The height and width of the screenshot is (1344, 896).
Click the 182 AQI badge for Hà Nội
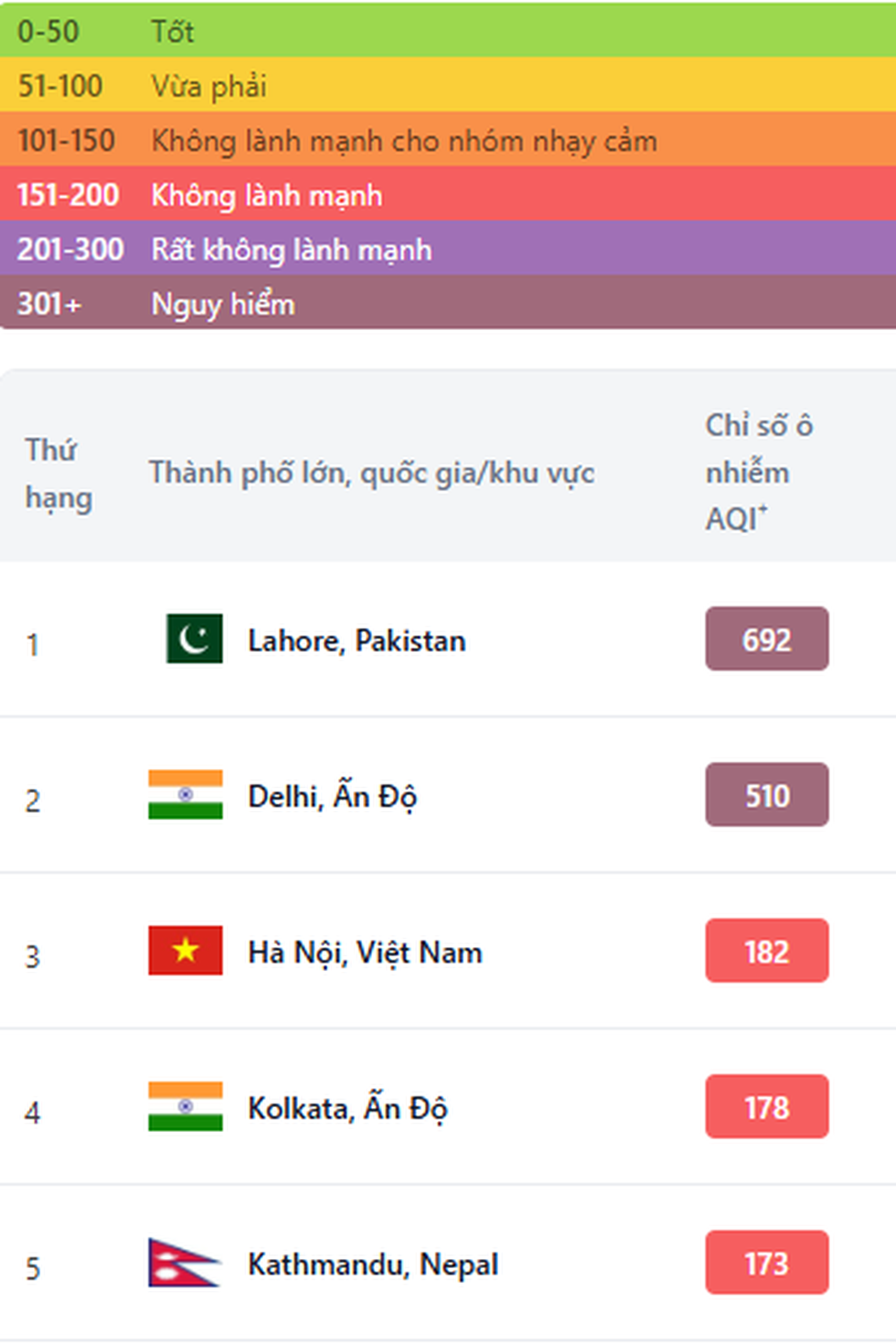pyautogui.click(x=766, y=951)
